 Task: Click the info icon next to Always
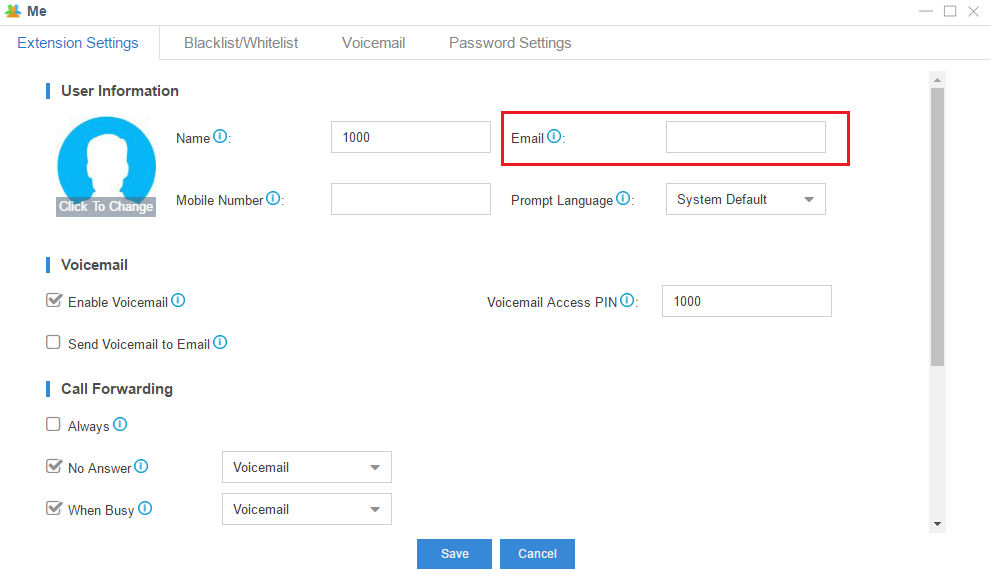click(120, 424)
